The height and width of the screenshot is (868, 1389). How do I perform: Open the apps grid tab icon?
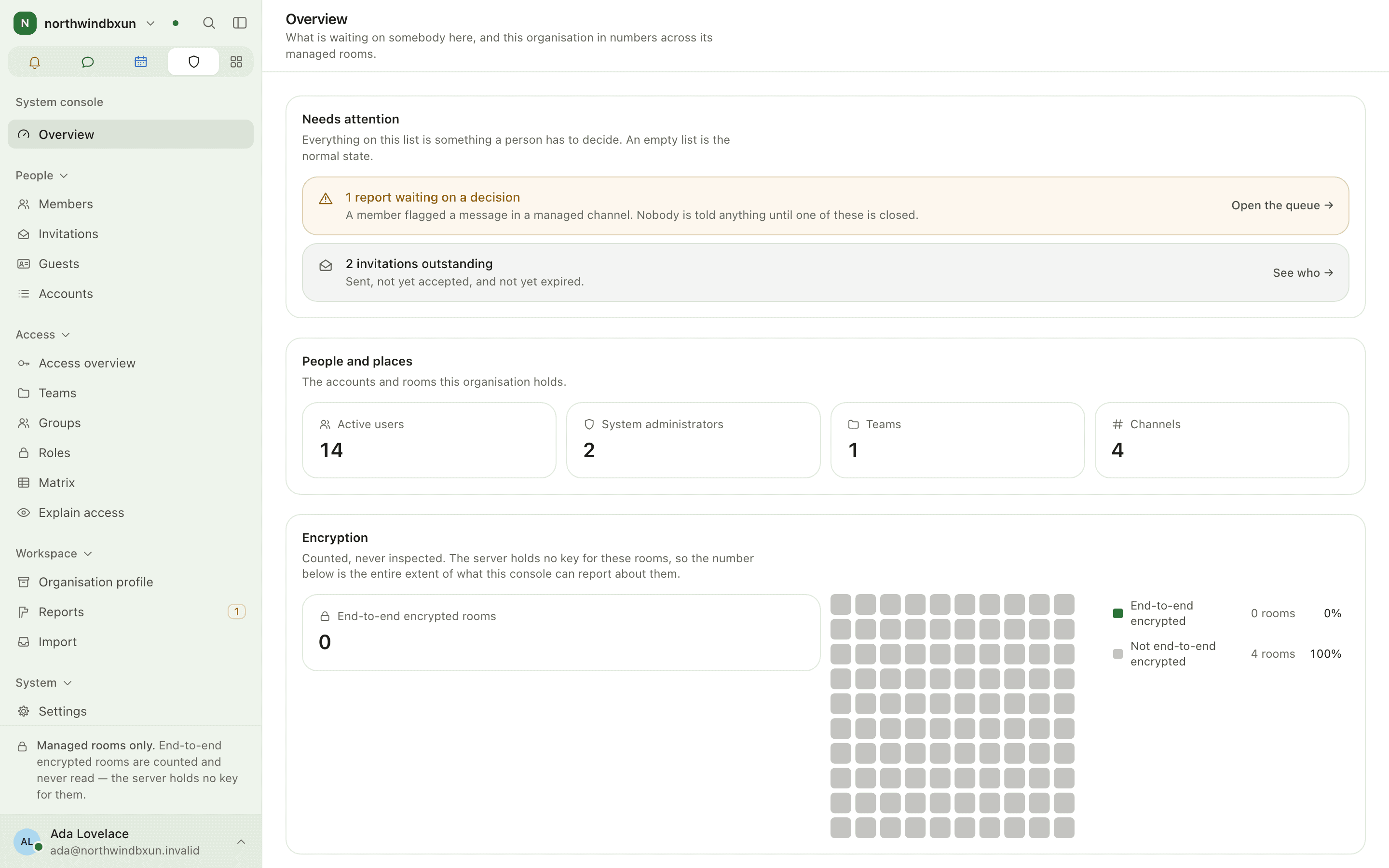[x=236, y=62]
